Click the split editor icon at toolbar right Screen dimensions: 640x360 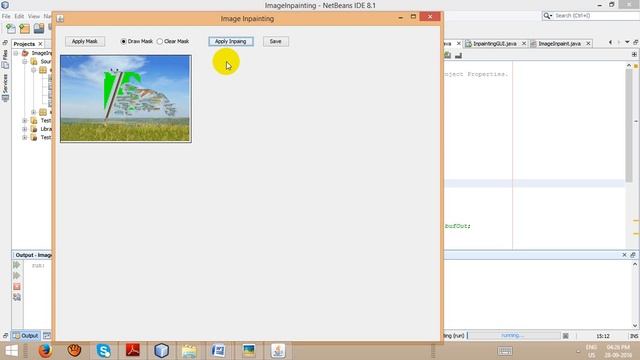click(x=634, y=54)
